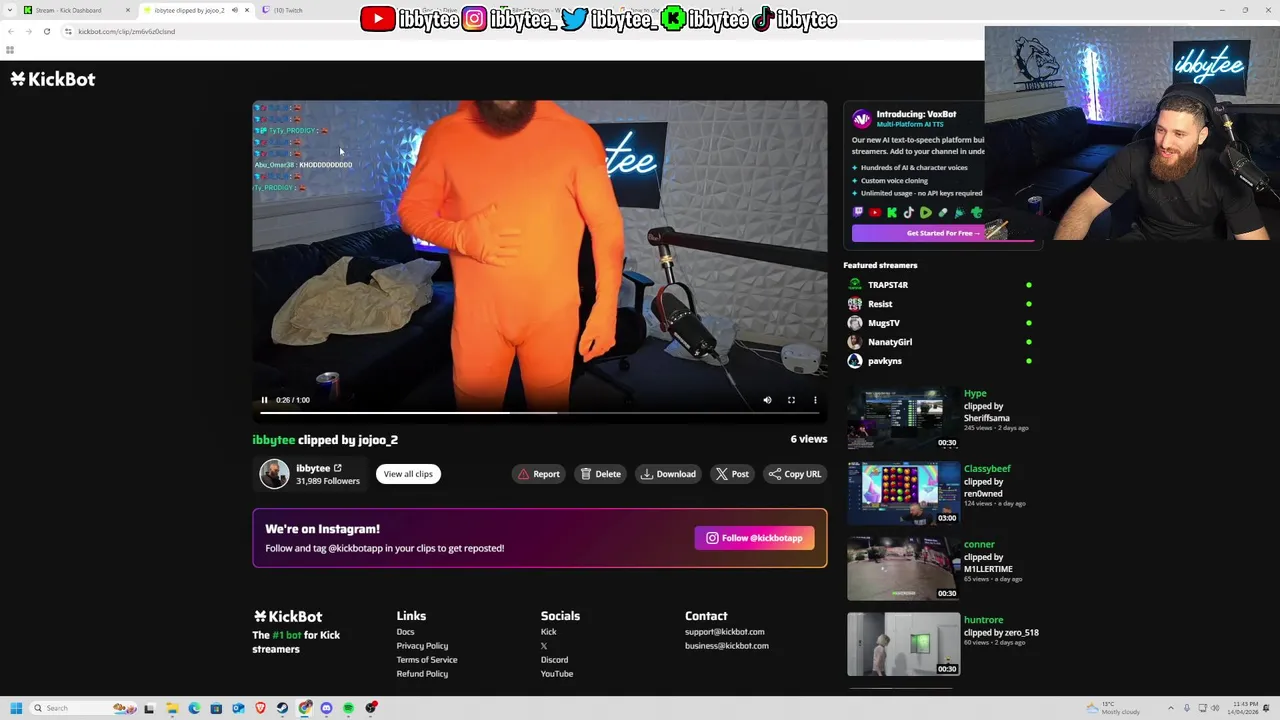Image resolution: width=1280 pixels, height=720 pixels.
Task: Click the KickBot logo at top left
Action: pyautogui.click(x=53, y=79)
